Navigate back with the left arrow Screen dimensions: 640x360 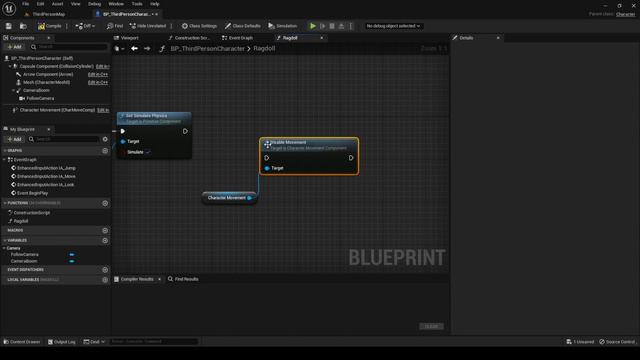pyautogui.click(x=134, y=49)
